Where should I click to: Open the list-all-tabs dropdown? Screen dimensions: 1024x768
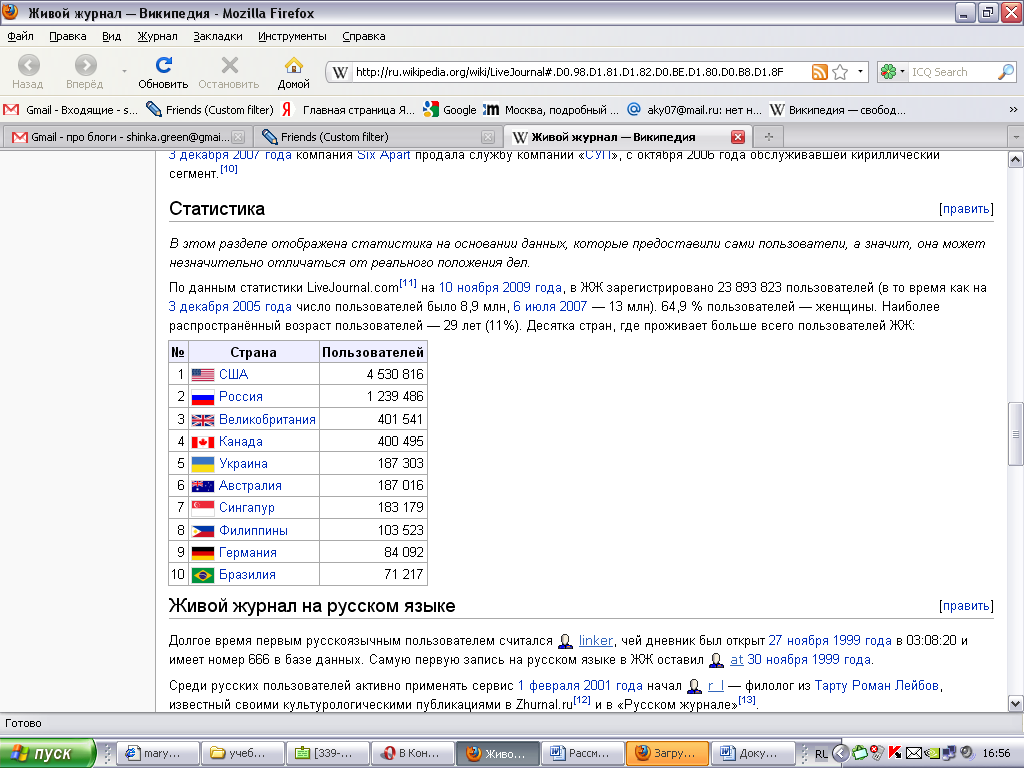pos(1016,137)
